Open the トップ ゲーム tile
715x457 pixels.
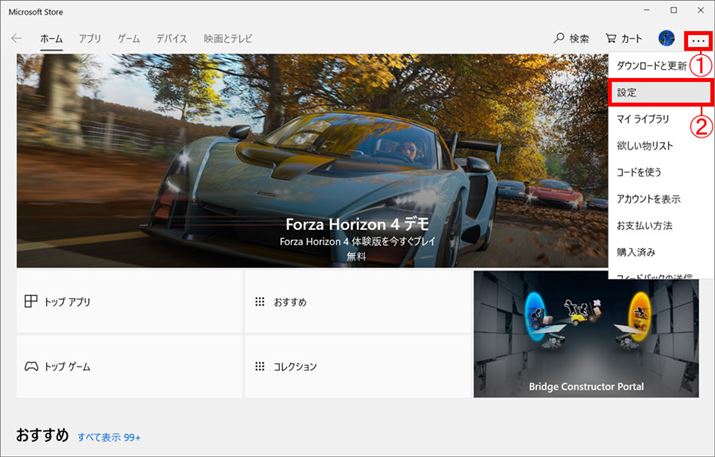(130, 366)
